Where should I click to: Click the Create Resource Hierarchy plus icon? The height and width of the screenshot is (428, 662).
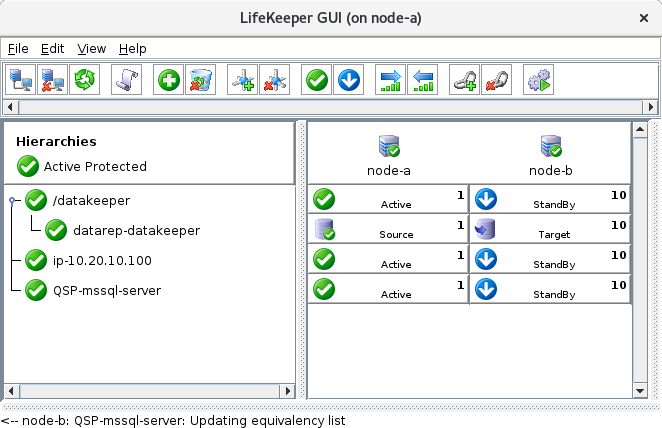pyautogui.click(x=168, y=80)
